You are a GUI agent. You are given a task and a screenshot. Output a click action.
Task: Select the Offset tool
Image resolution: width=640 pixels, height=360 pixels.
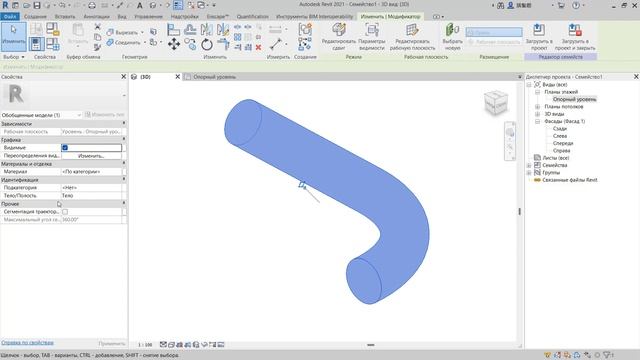(x=190, y=29)
